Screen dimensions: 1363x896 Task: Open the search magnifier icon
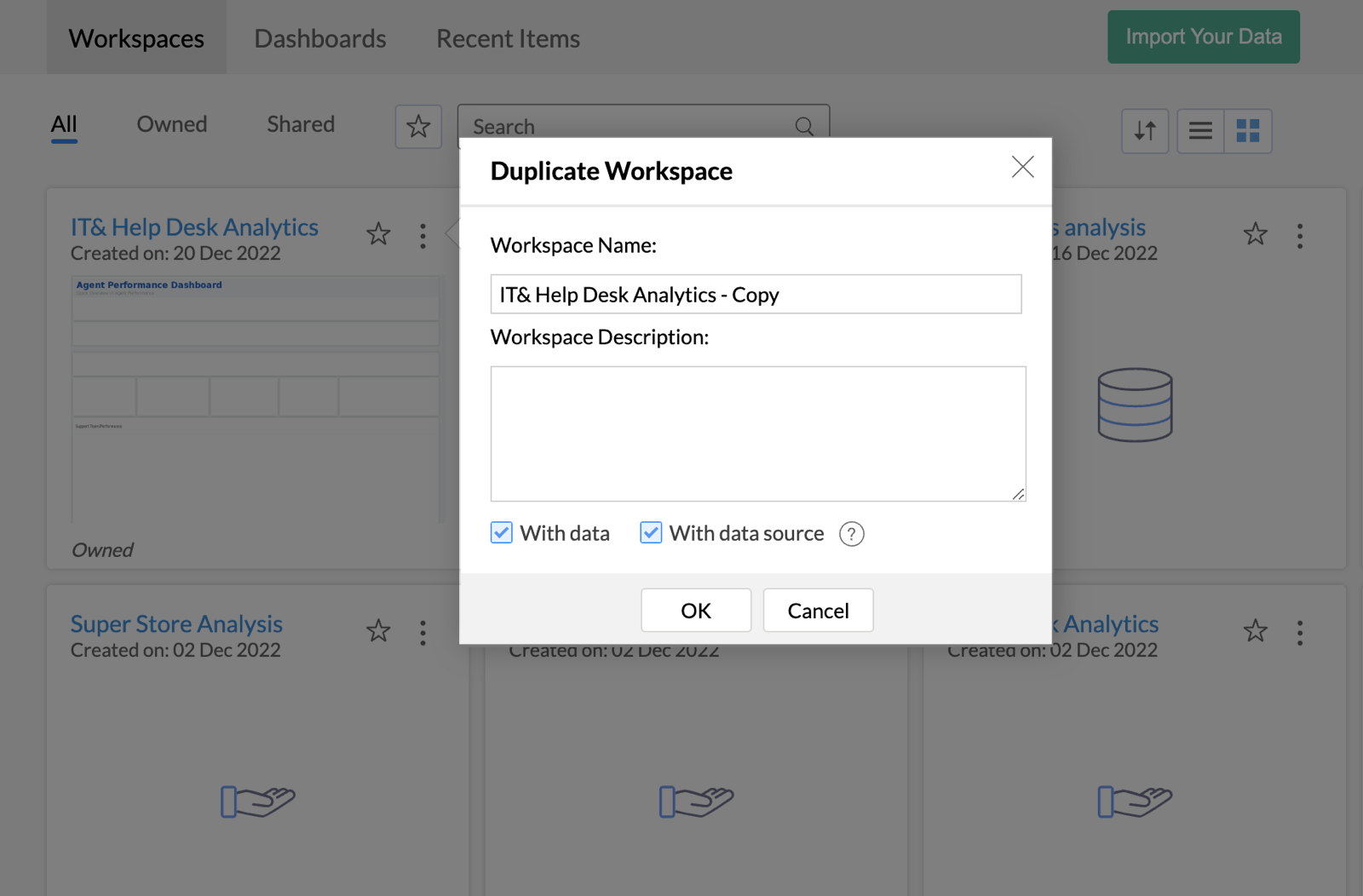click(x=803, y=126)
